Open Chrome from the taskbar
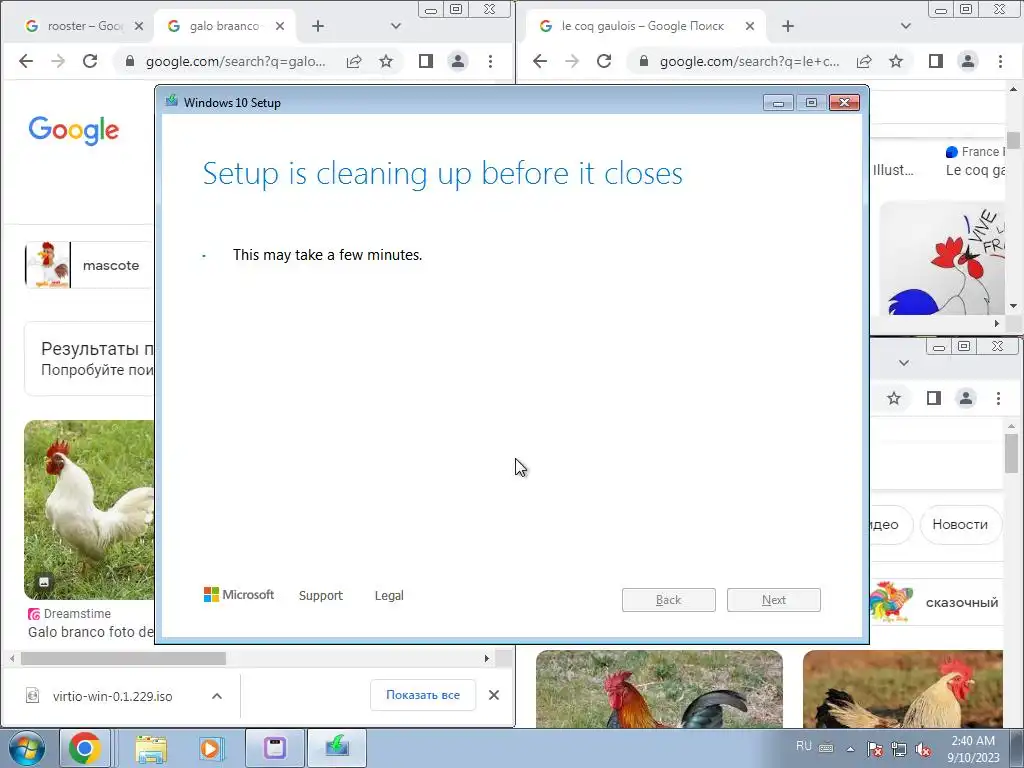The width and height of the screenshot is (1024, 768). coord(84,748)
